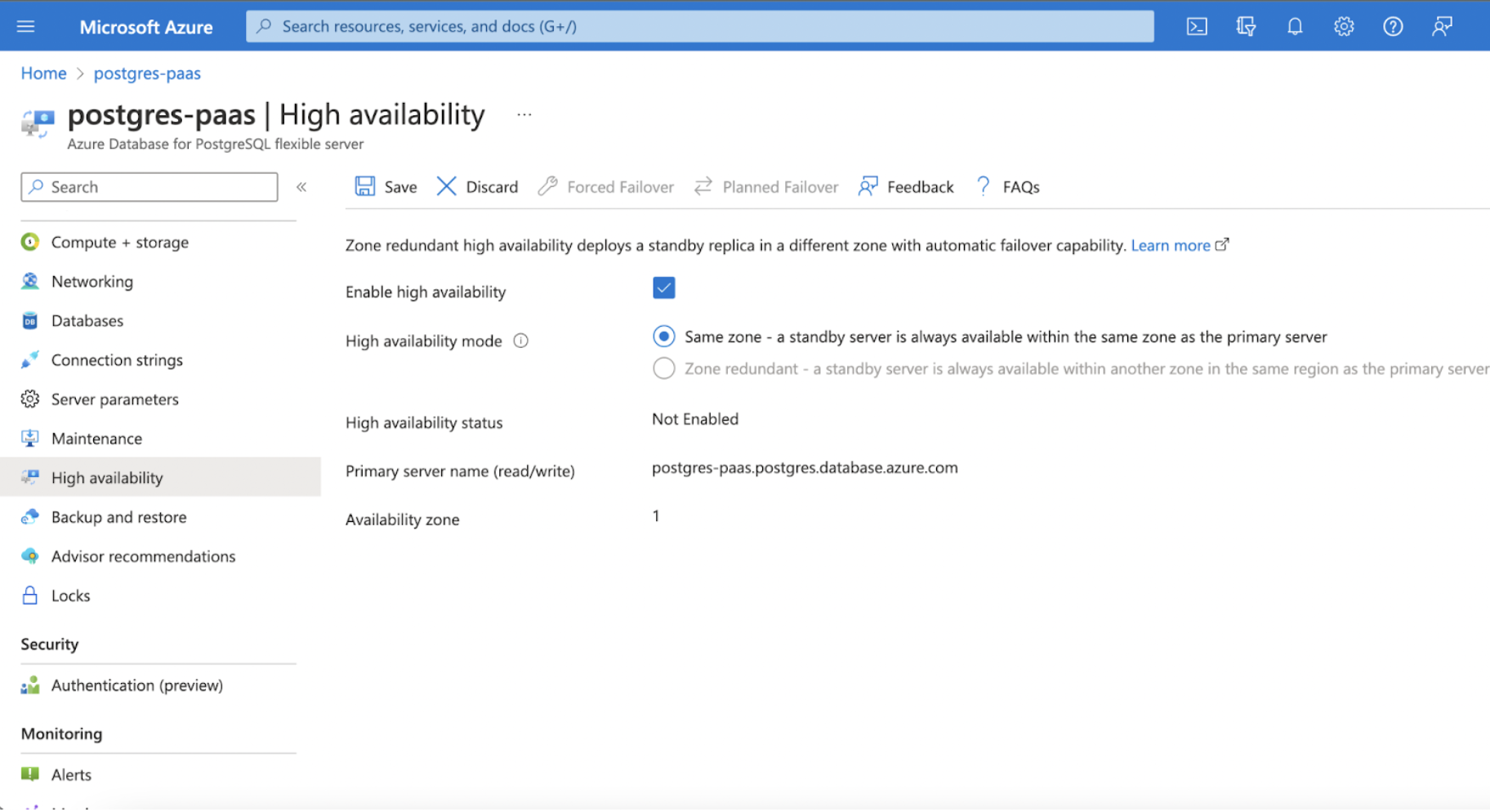Click the Connection strings sidebar icon
The width and height of the screenshot is (1490, 812).
click(x=30, y=359)
